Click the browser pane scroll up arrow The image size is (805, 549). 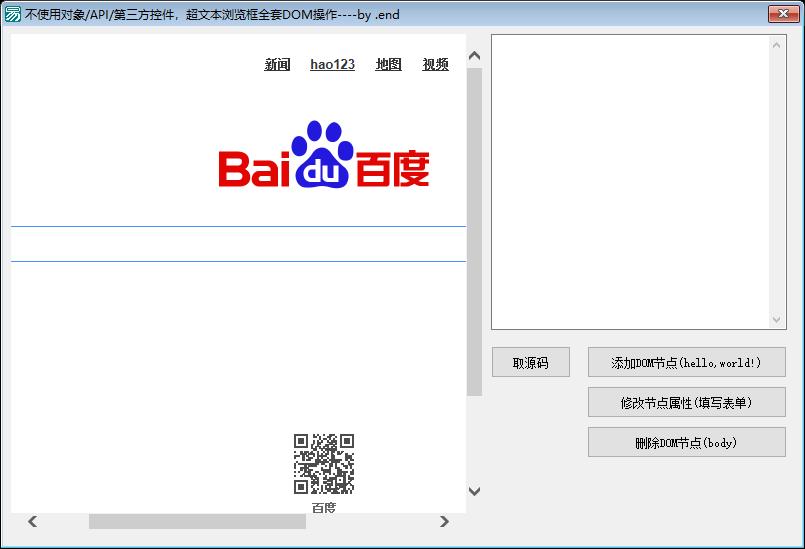pos(474,55)
